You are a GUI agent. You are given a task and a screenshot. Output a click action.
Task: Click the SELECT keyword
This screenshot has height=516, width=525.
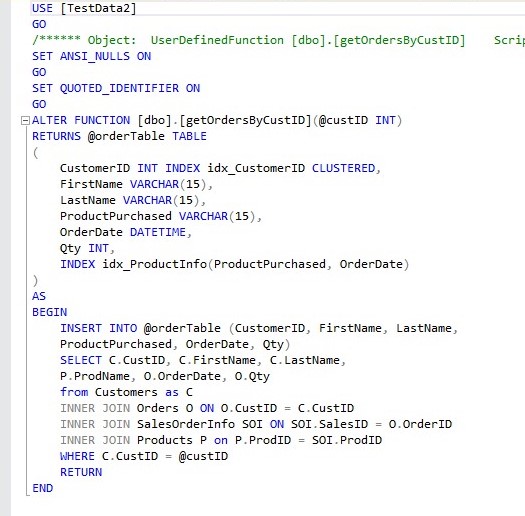(81, 360)
